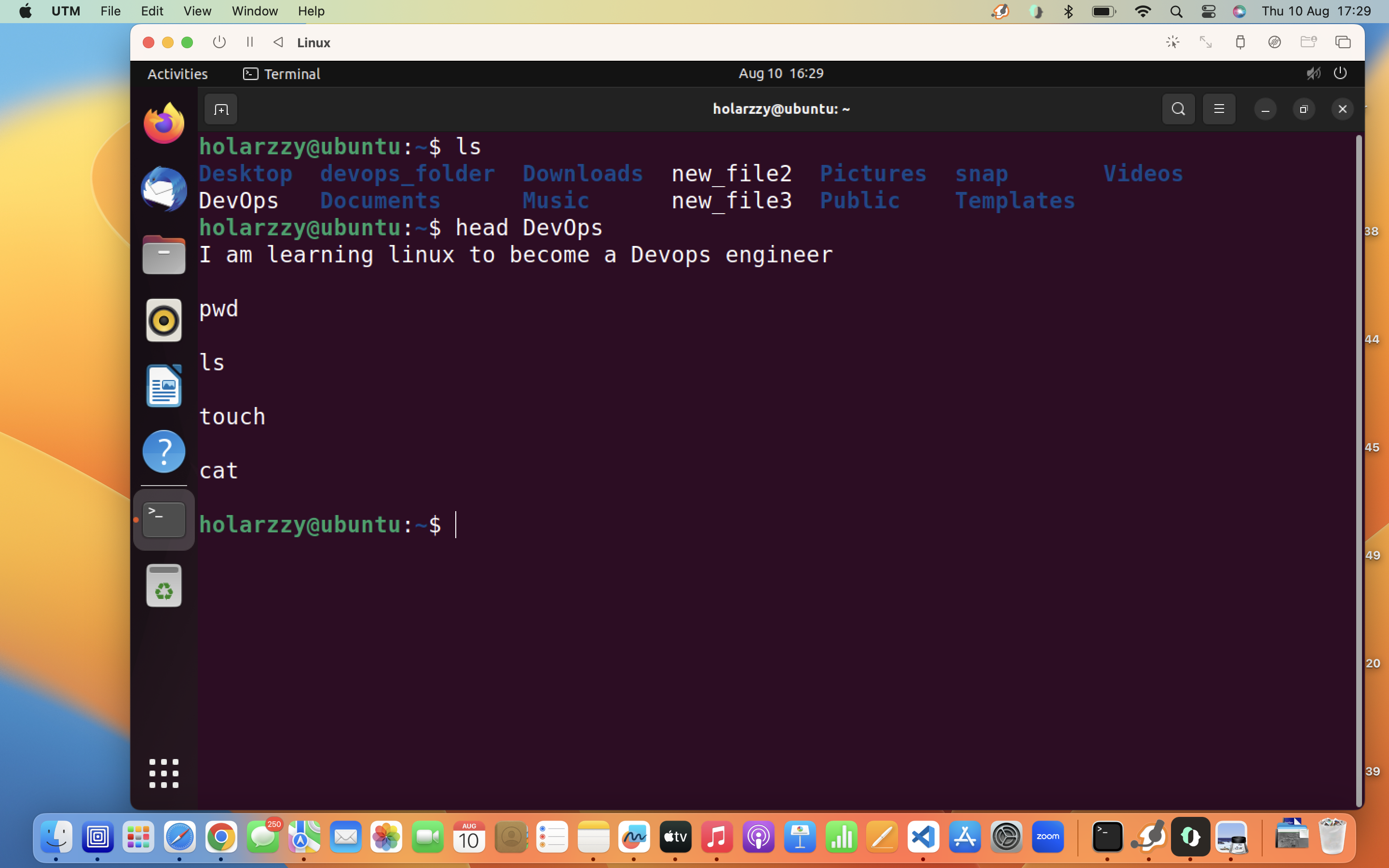Open the Terminal app menu in top bar

(281, 73)
